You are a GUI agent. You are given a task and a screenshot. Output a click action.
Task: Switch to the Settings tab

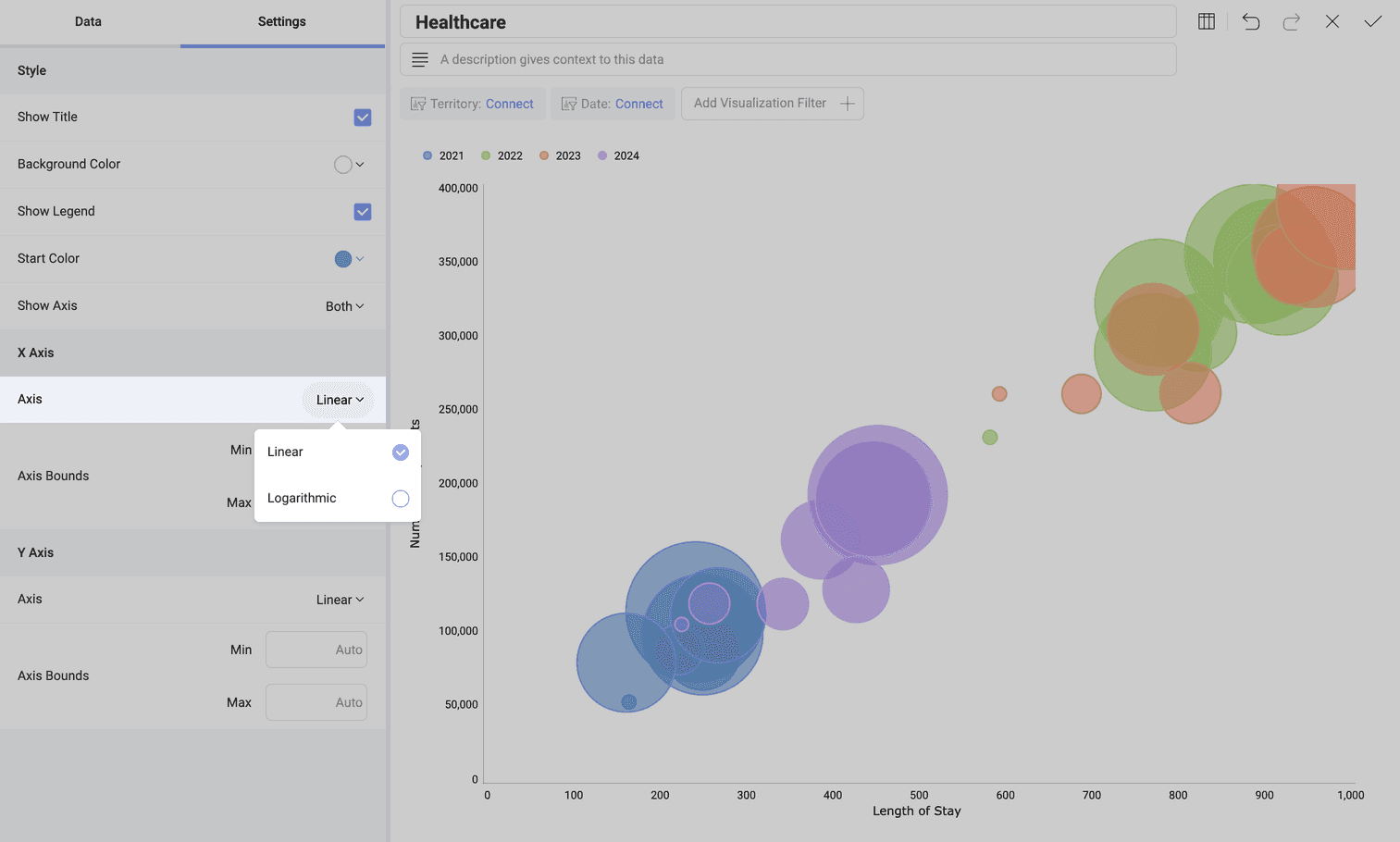click(282, 21)
